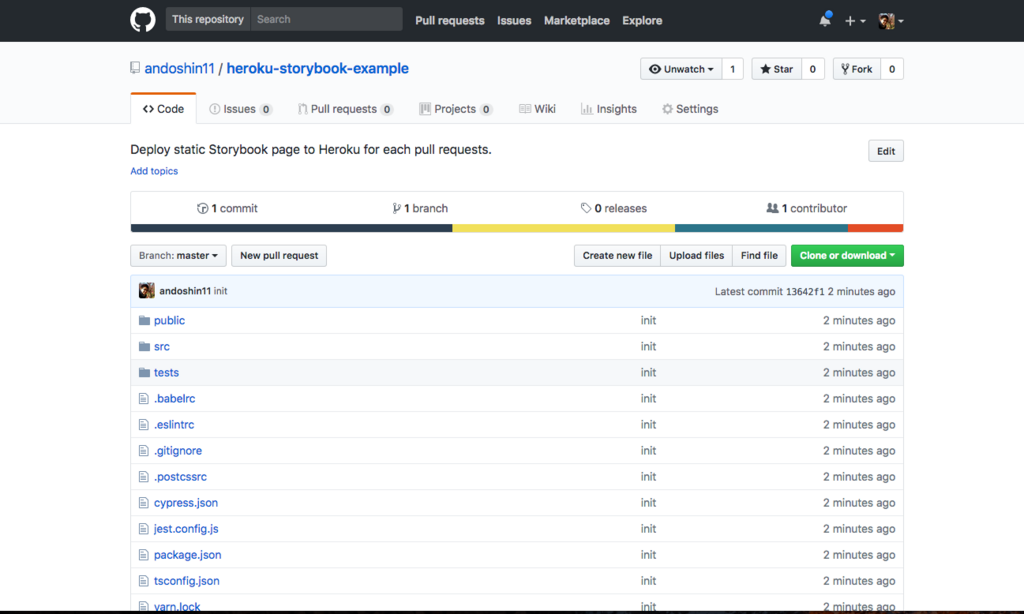Open the watchers count 1

click(733, 69)
